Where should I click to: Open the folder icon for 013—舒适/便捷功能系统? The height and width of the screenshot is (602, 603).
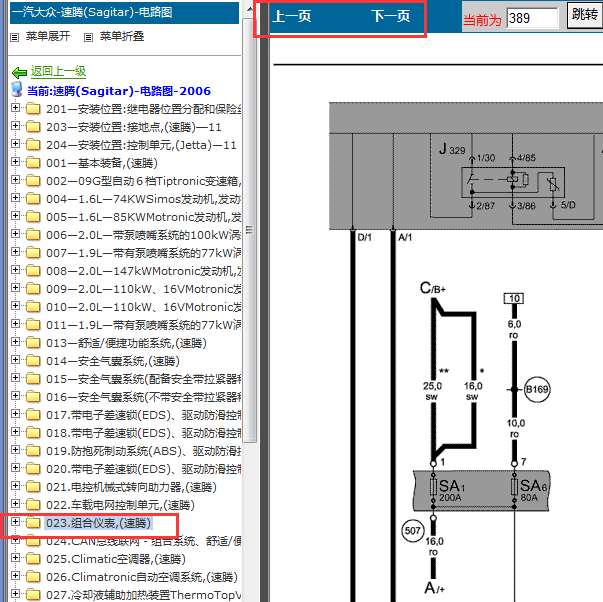(x=33, y=343)
